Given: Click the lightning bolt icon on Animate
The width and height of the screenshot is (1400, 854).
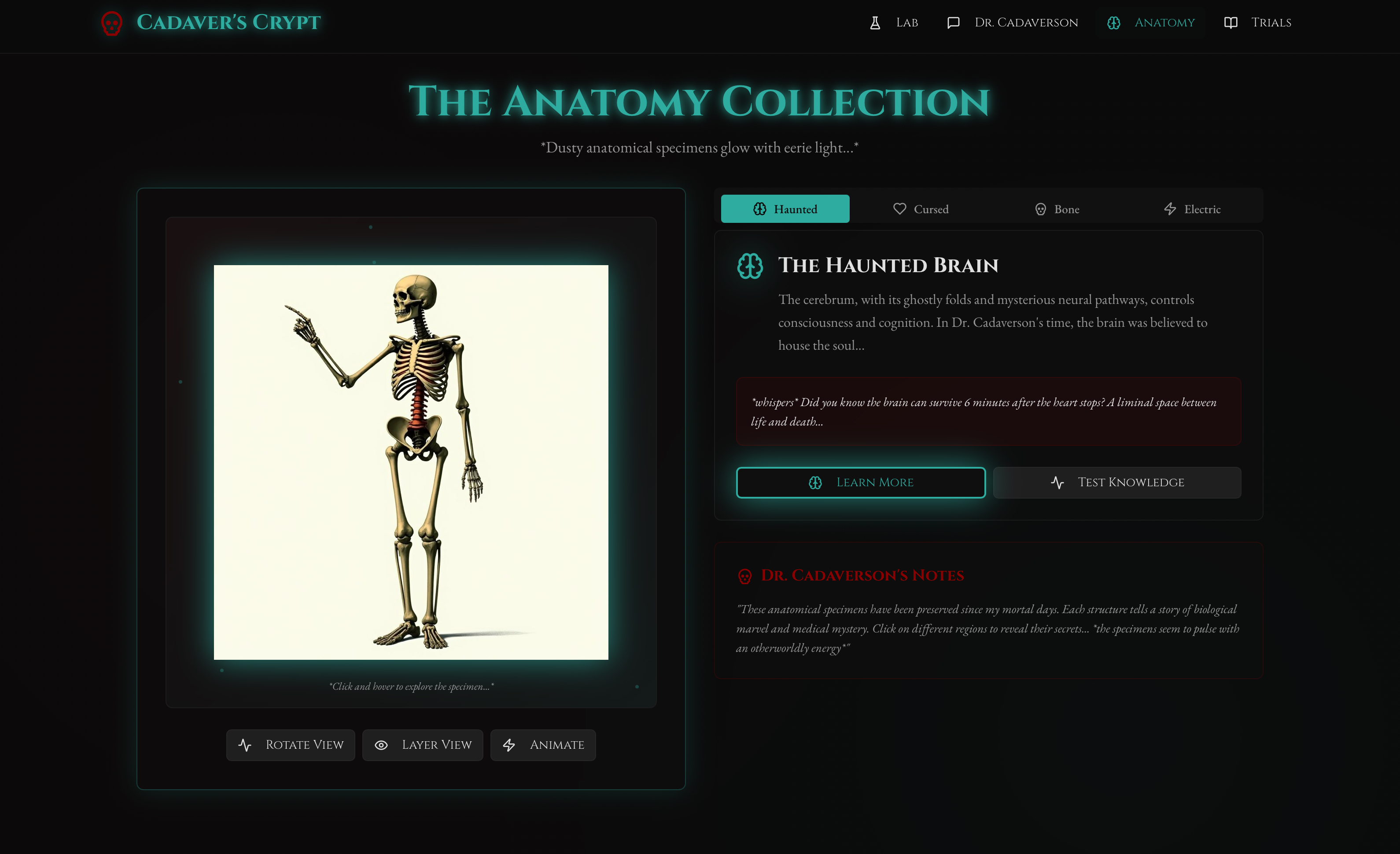Looking at the screenshot, I should pyautogui.click(x=509, y=745).
